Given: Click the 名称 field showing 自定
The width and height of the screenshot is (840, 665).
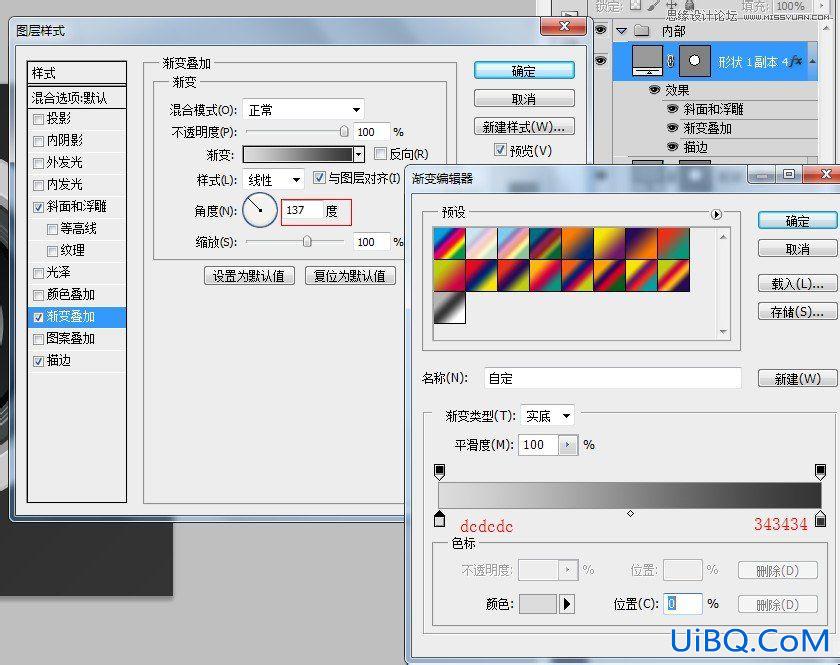Looking at the screenshot, I should tap(613, 378).
